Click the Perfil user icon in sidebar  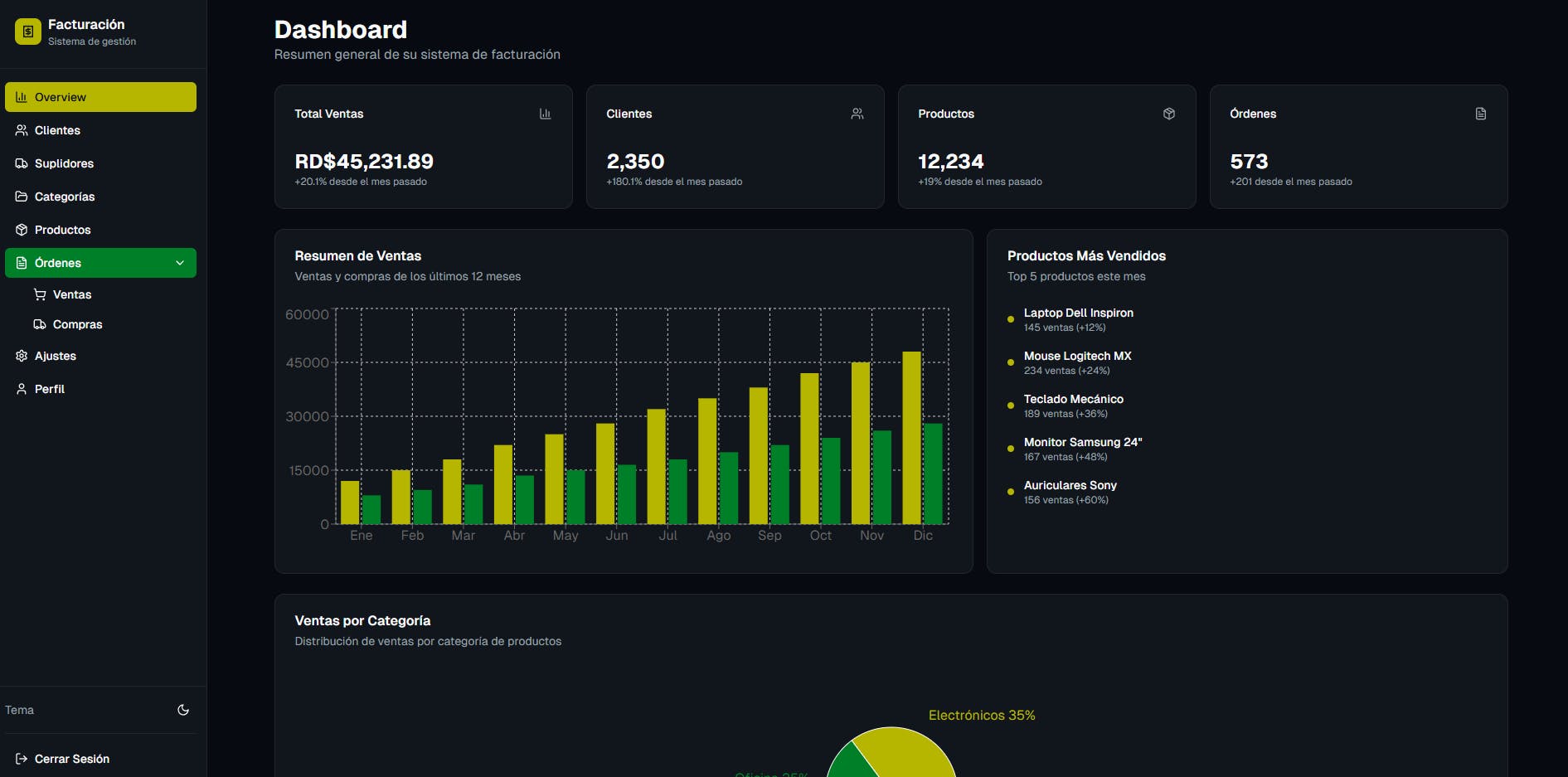[22, 389]
